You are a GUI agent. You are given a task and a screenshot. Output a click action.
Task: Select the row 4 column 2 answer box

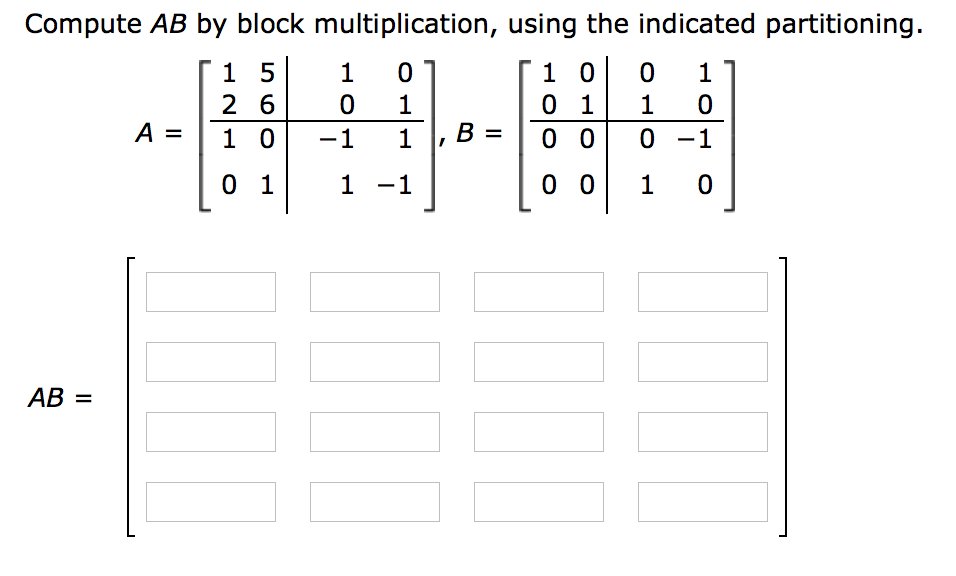(375, 501)
